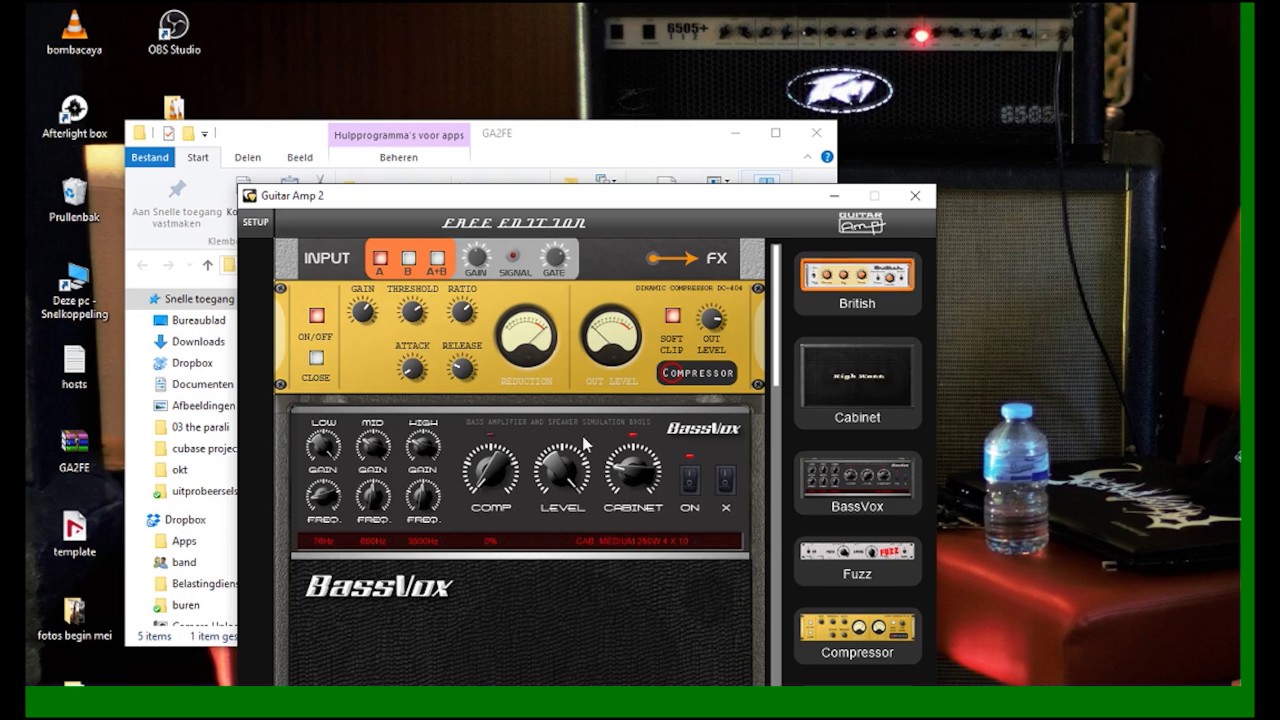Select input A

pyautogui.click(x=380, y=258)
